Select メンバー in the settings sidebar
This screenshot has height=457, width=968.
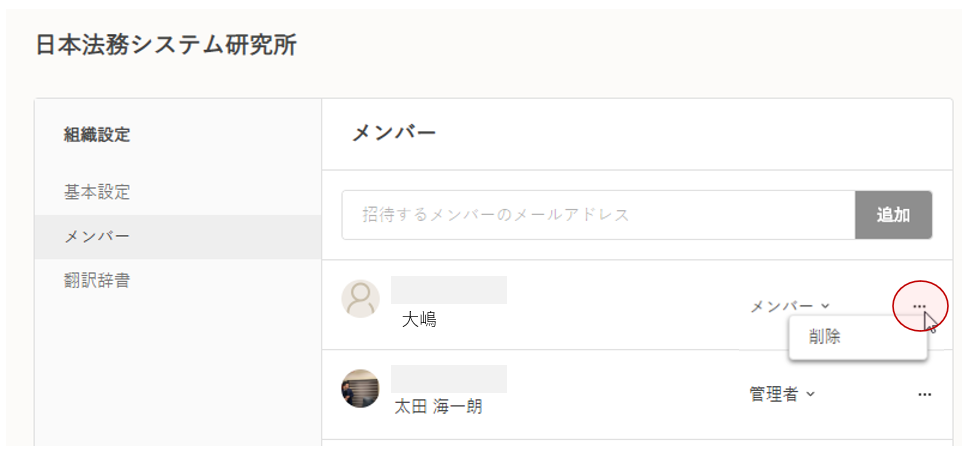(97, 237)
